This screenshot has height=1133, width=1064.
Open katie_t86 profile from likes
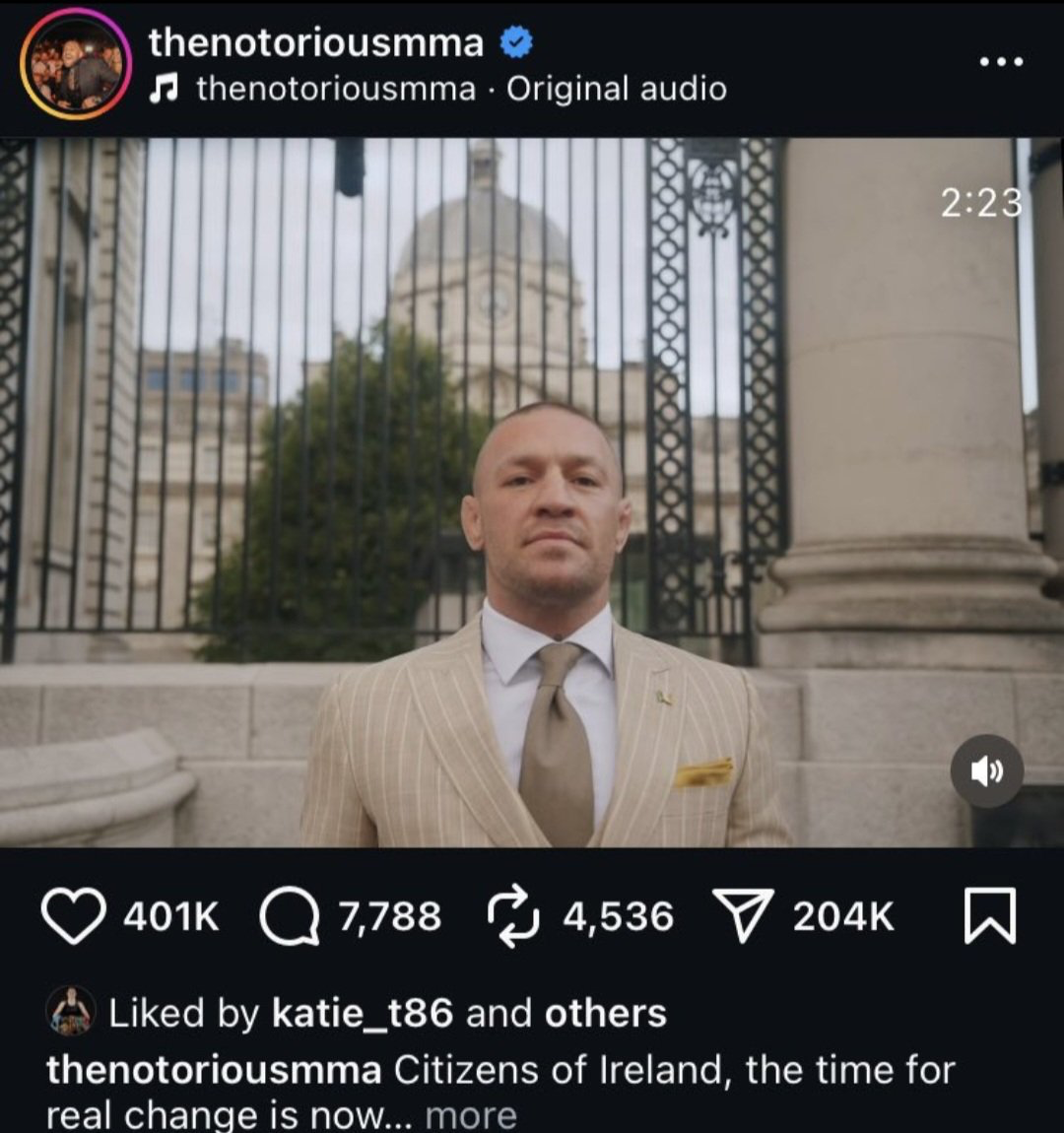[x=363, y=1013]
